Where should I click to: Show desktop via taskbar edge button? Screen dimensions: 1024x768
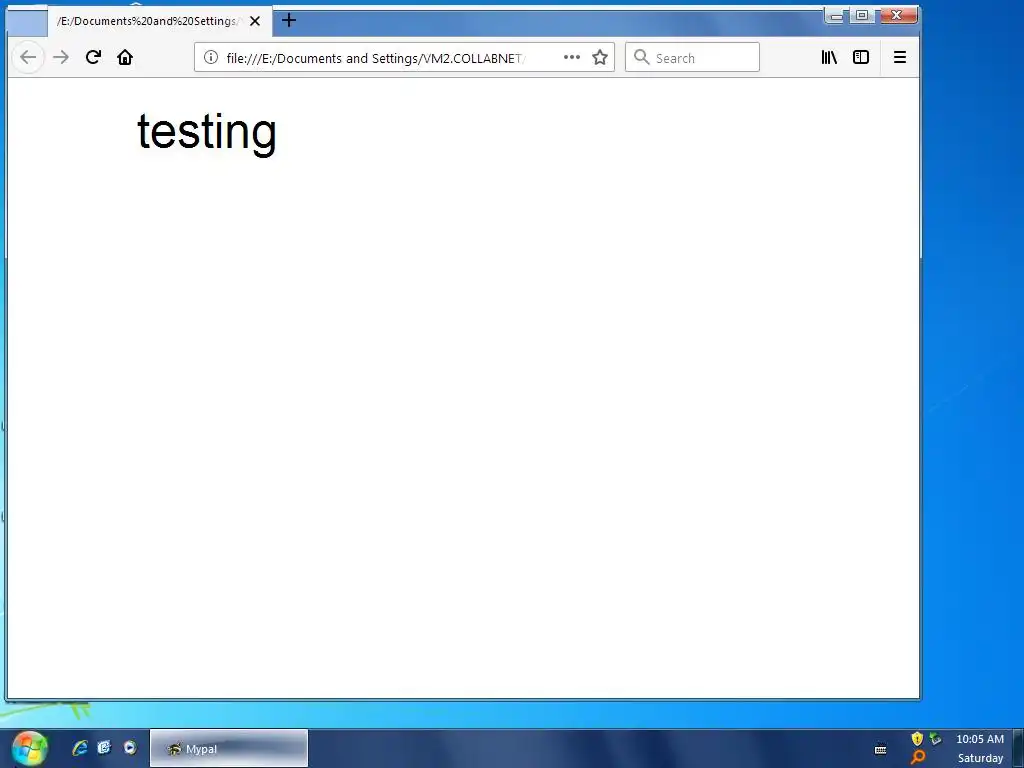(x=1018, y=748)
